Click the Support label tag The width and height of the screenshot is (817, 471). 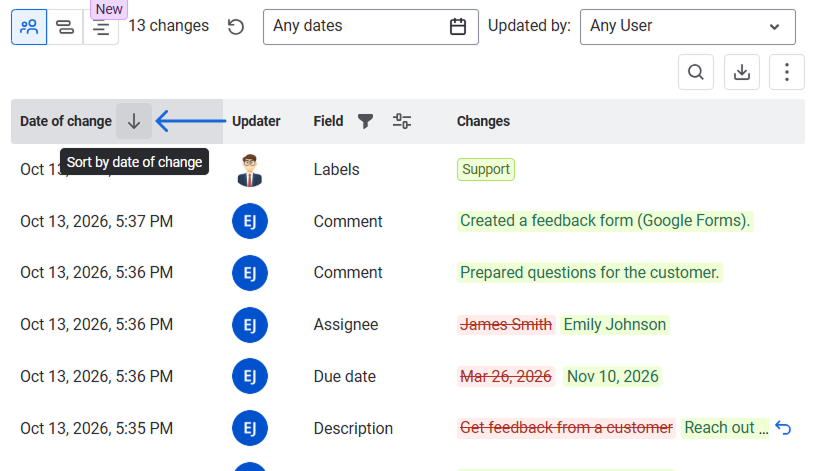(x=486, y=169)
